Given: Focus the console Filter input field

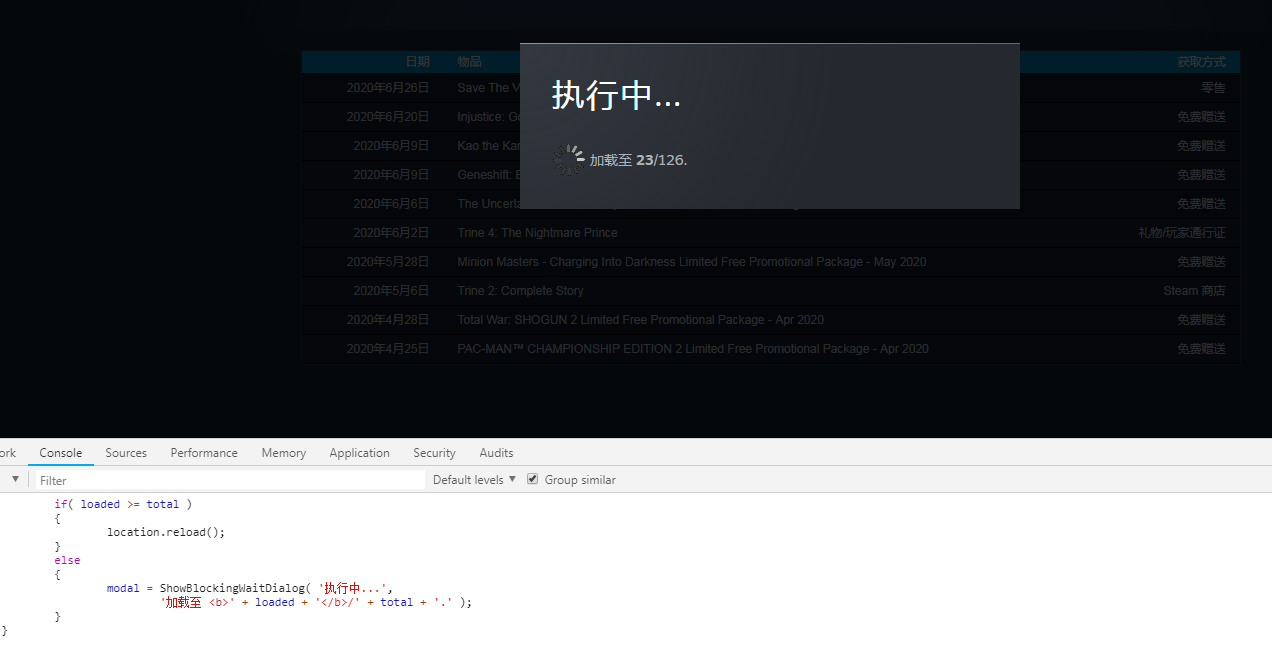Looking at the screenshot, I should pos(230,480).
